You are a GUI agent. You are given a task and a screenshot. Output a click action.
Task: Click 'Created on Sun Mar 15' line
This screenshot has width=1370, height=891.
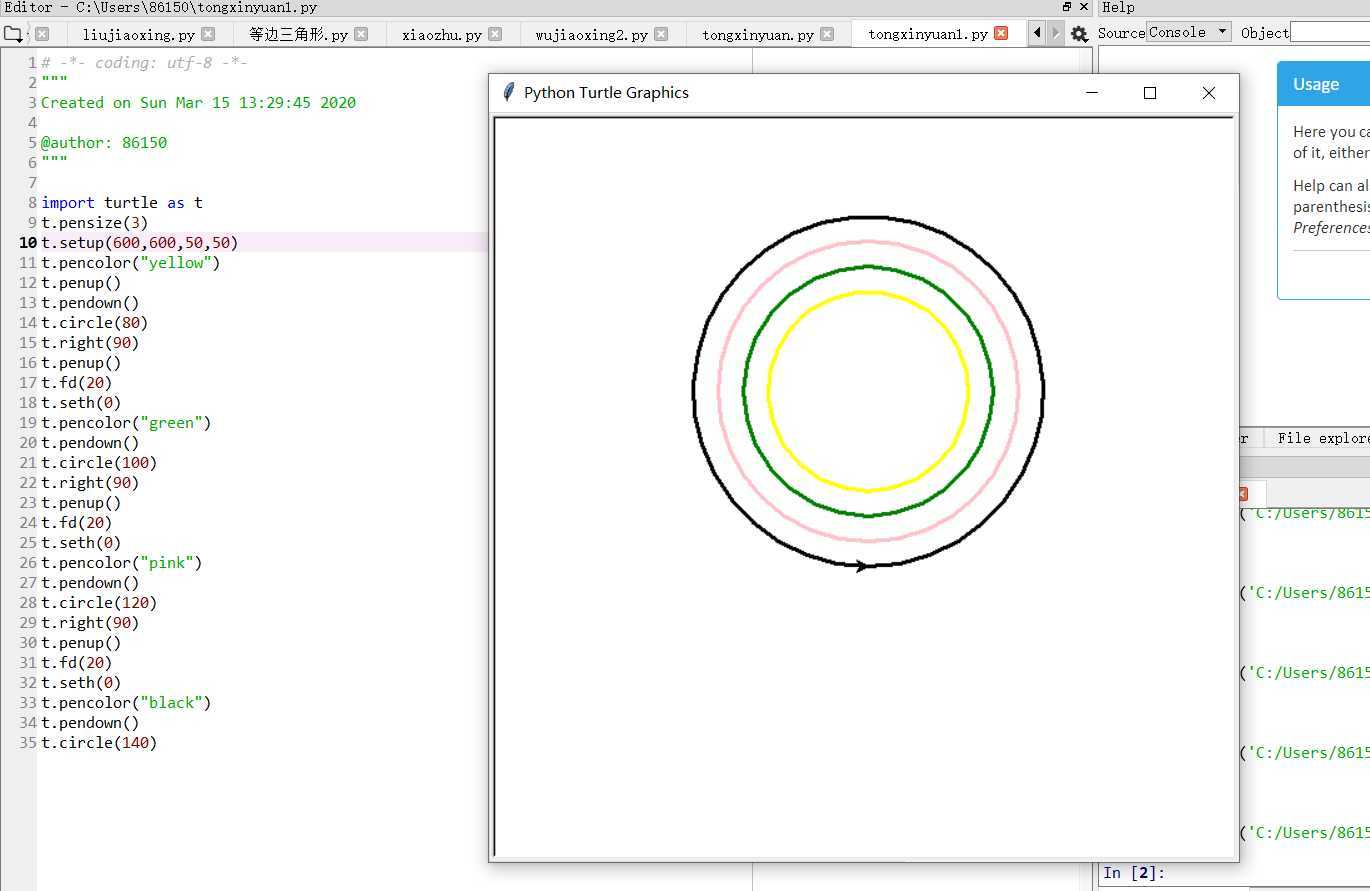198,102
